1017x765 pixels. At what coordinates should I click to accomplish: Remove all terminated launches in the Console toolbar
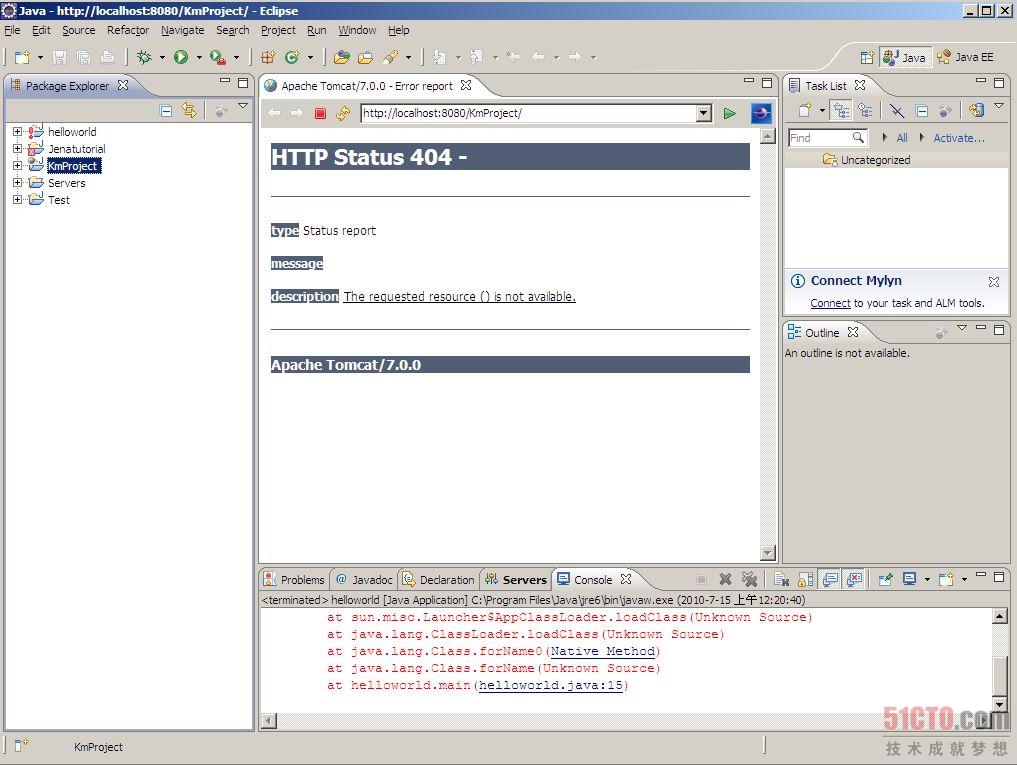(x=747, y=579)
